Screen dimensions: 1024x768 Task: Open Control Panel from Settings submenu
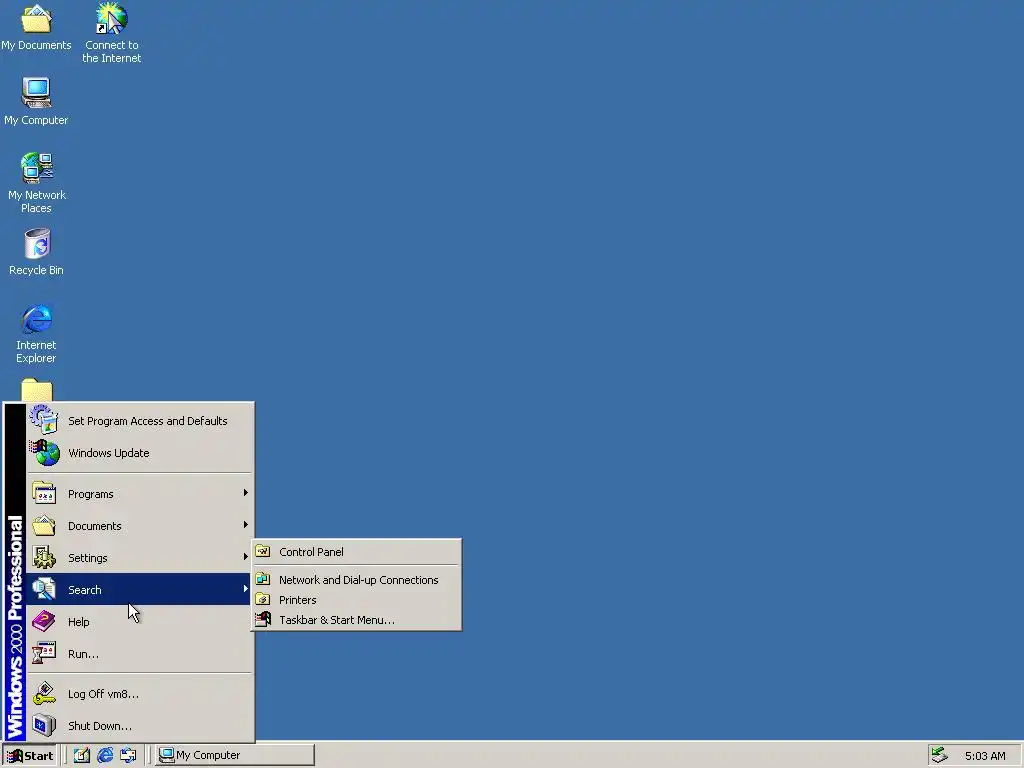click(x=357, y=552)
